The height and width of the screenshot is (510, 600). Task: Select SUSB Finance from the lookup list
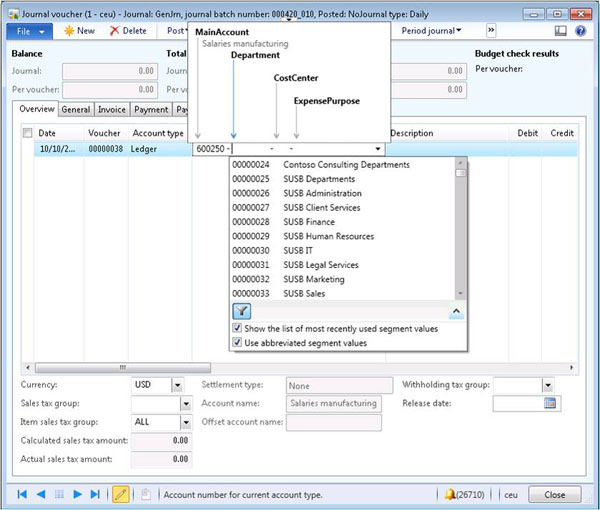(308, 222)
